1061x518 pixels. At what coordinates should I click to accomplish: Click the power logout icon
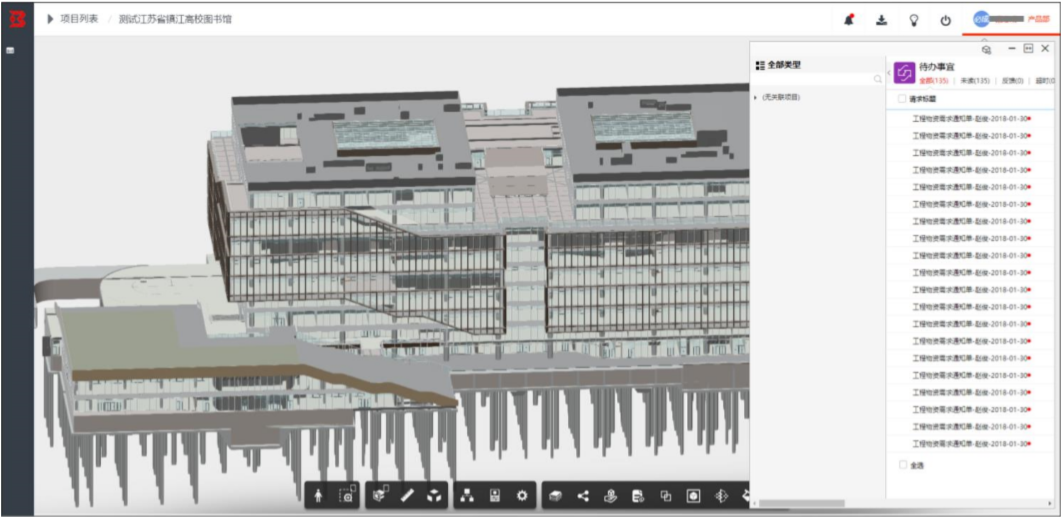(x=945, y=20)
